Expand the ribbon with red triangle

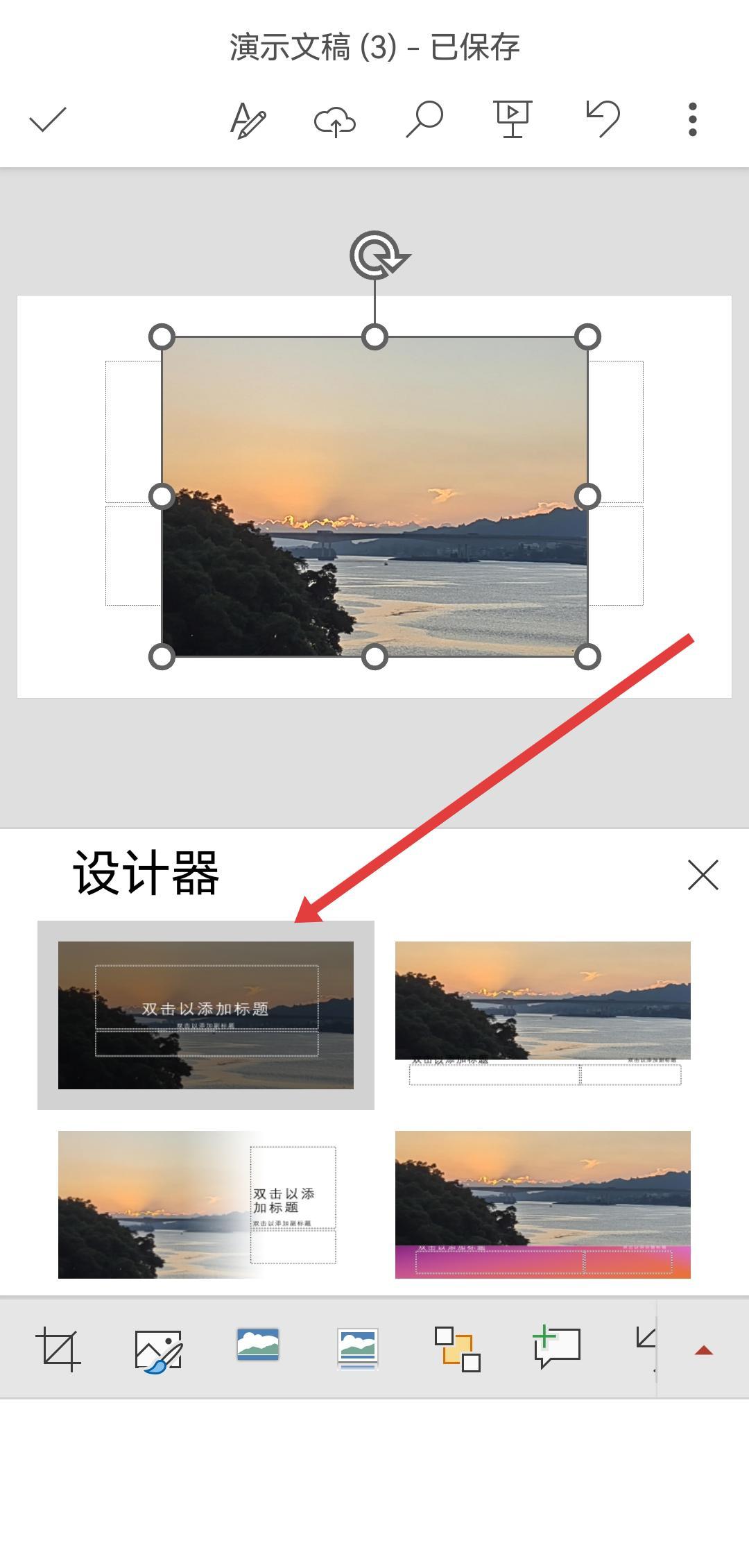click(704, 1350)
